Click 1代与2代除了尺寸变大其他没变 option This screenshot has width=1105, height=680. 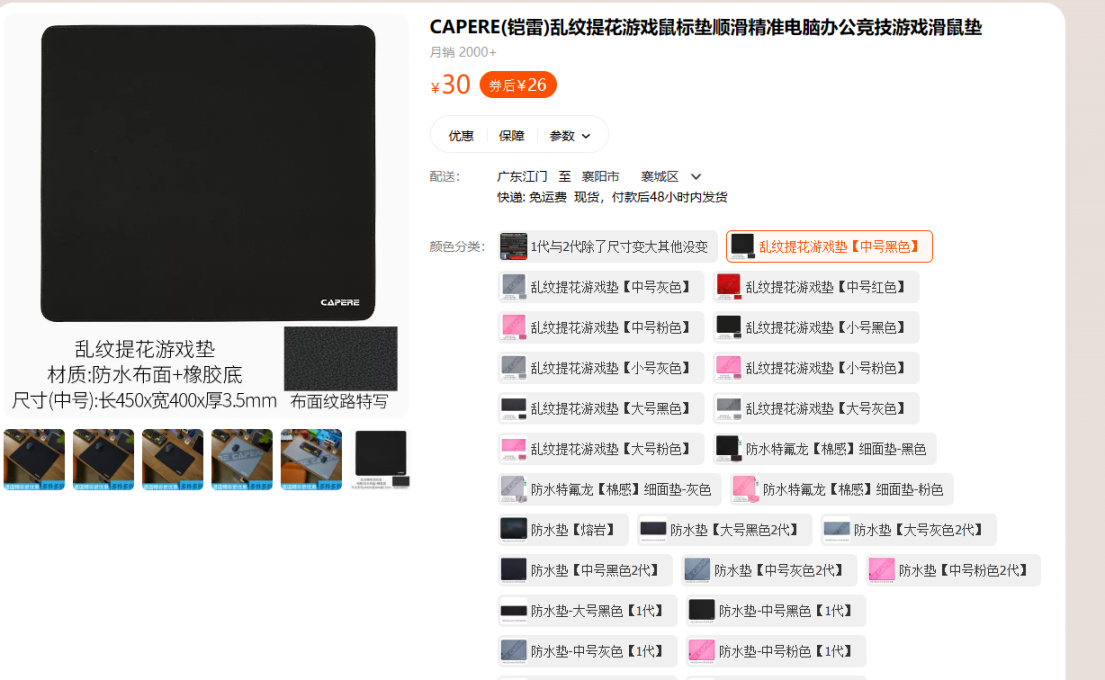coord(607,247)
